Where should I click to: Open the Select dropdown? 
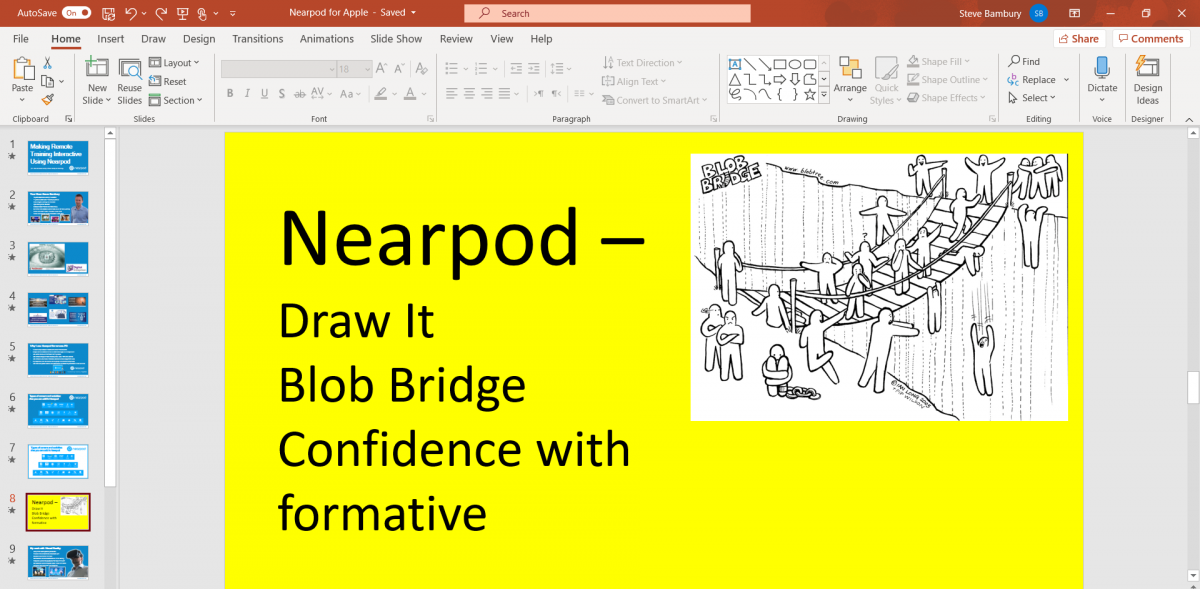[x=1033, y=98]
